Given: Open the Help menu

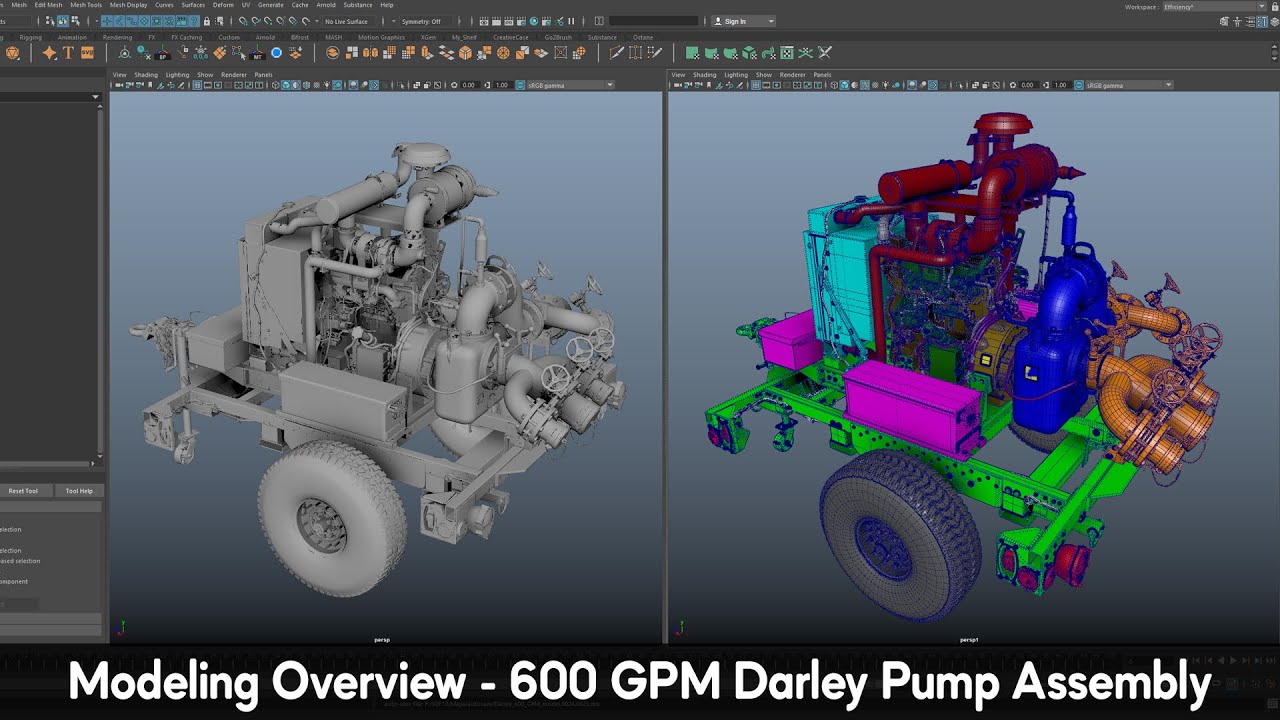Looking at the screenshot, I should (387, 5).
